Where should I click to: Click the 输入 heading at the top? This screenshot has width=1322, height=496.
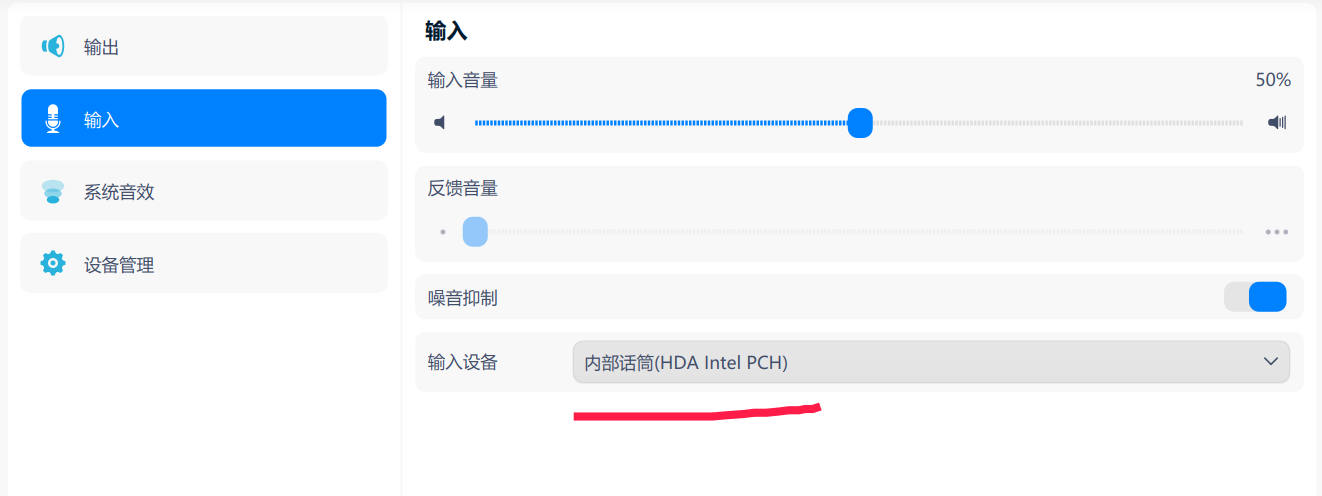coord(446,31)
